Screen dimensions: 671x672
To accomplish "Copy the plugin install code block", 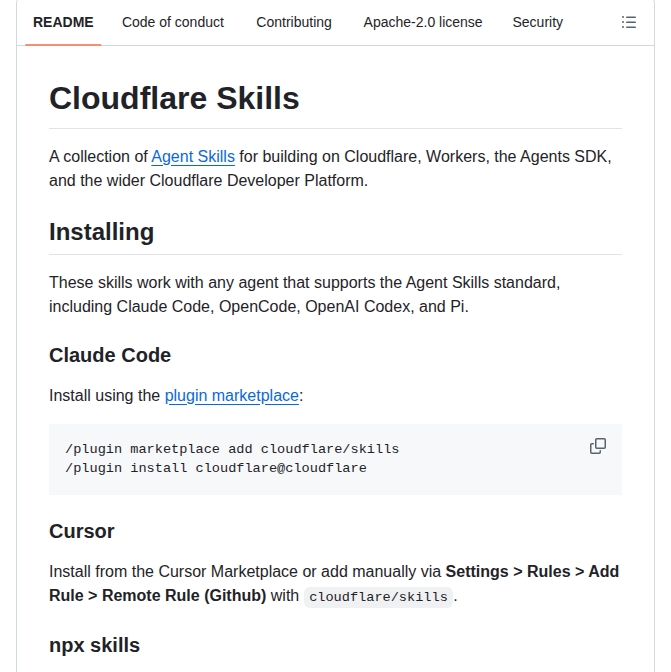I will pos(598,446).
